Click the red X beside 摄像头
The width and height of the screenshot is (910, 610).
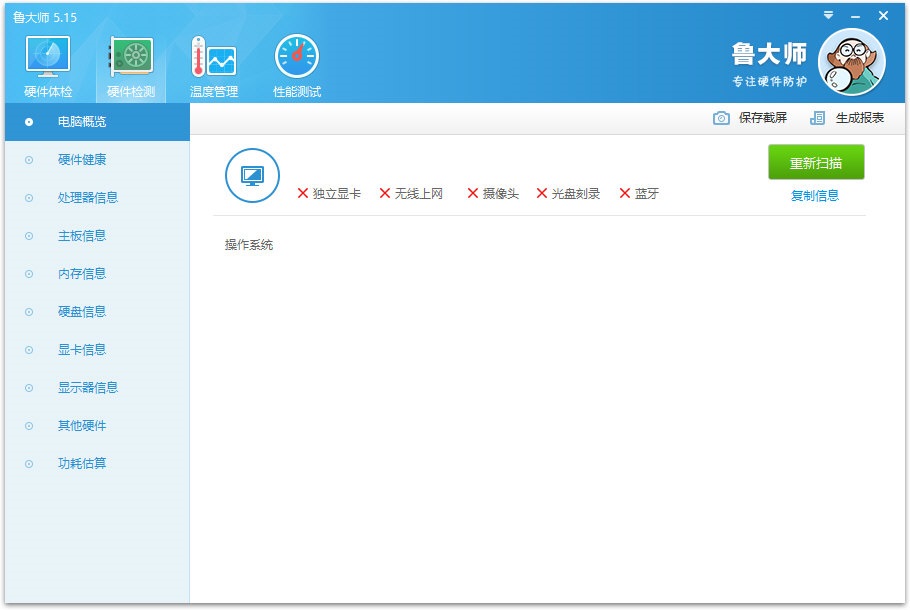coord(469,194)
